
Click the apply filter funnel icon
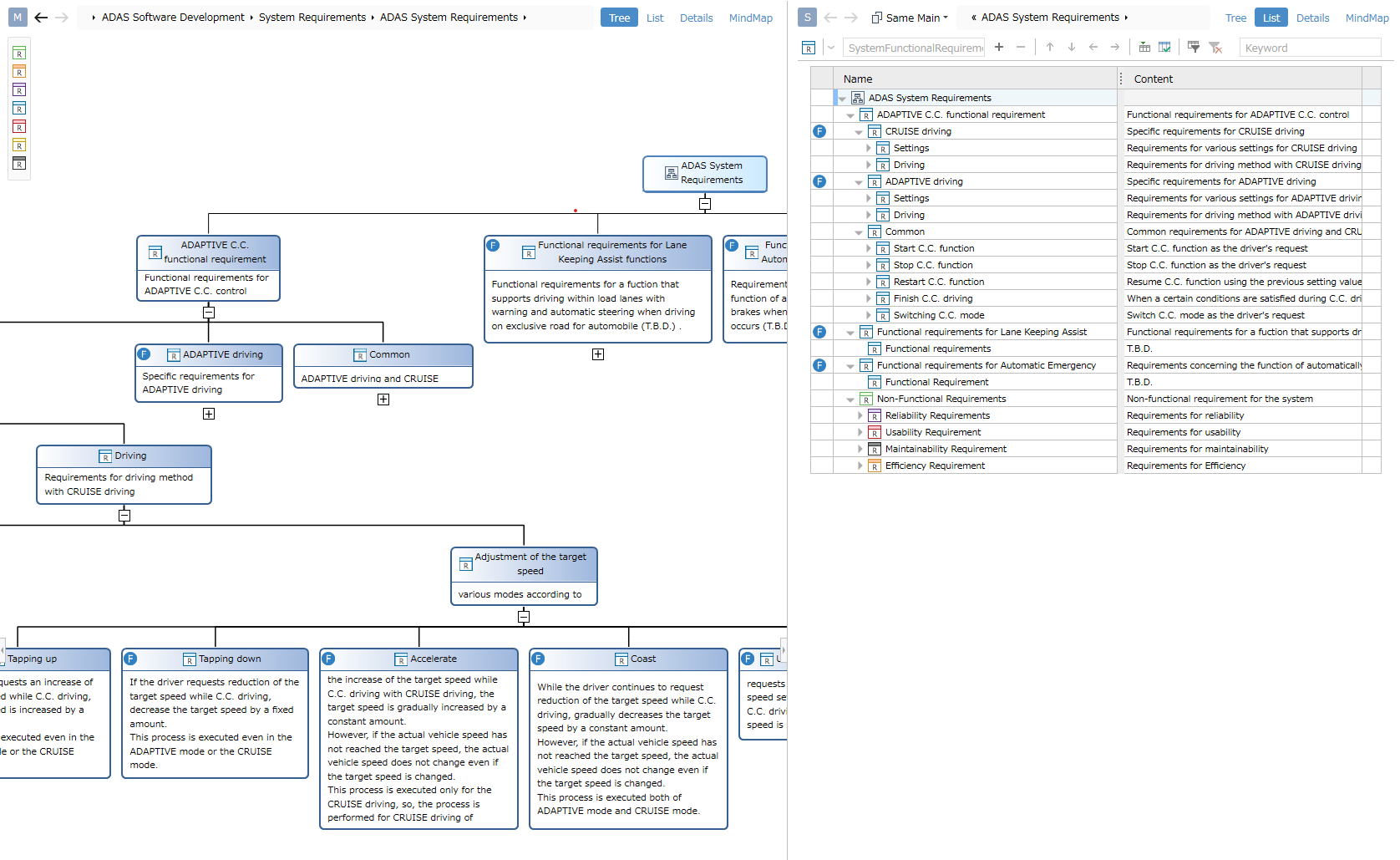pos(1194,47)
